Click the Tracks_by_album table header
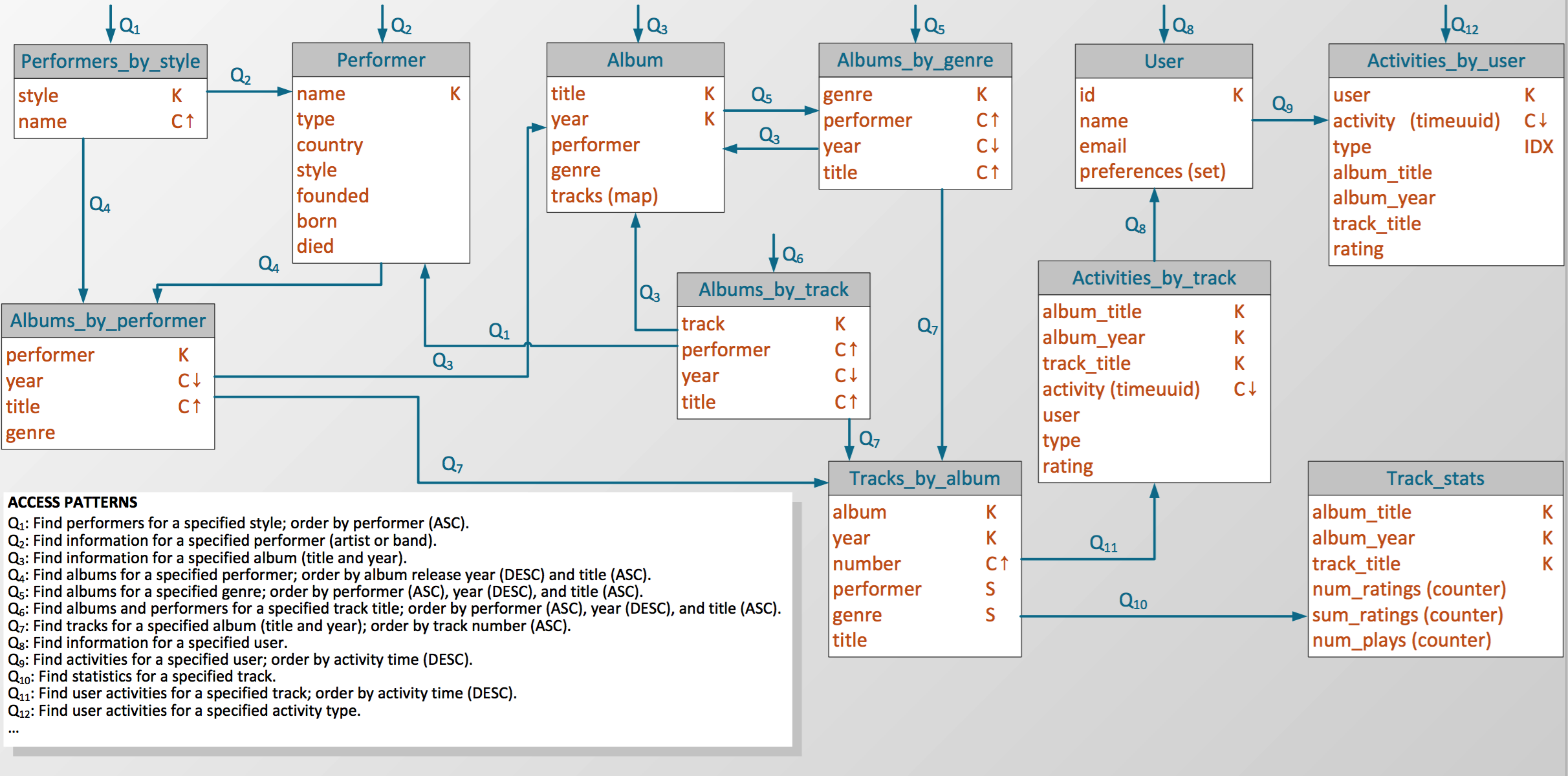 924,479
